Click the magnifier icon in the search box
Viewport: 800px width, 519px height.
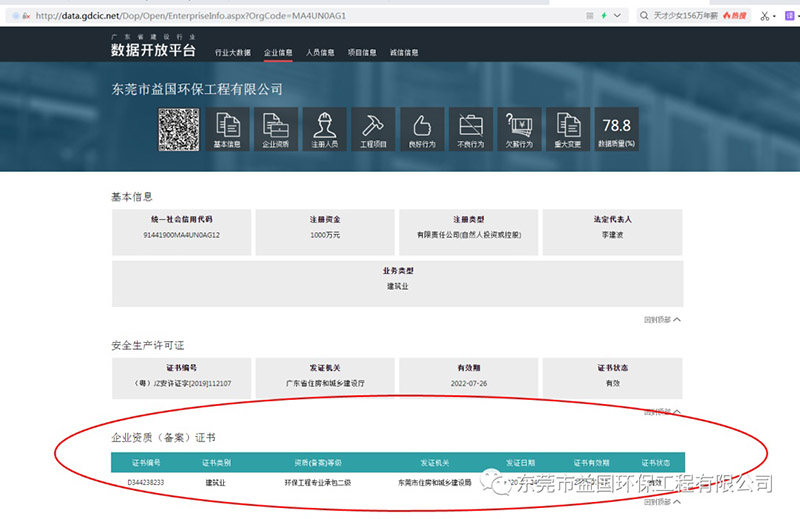coord(644,16)
